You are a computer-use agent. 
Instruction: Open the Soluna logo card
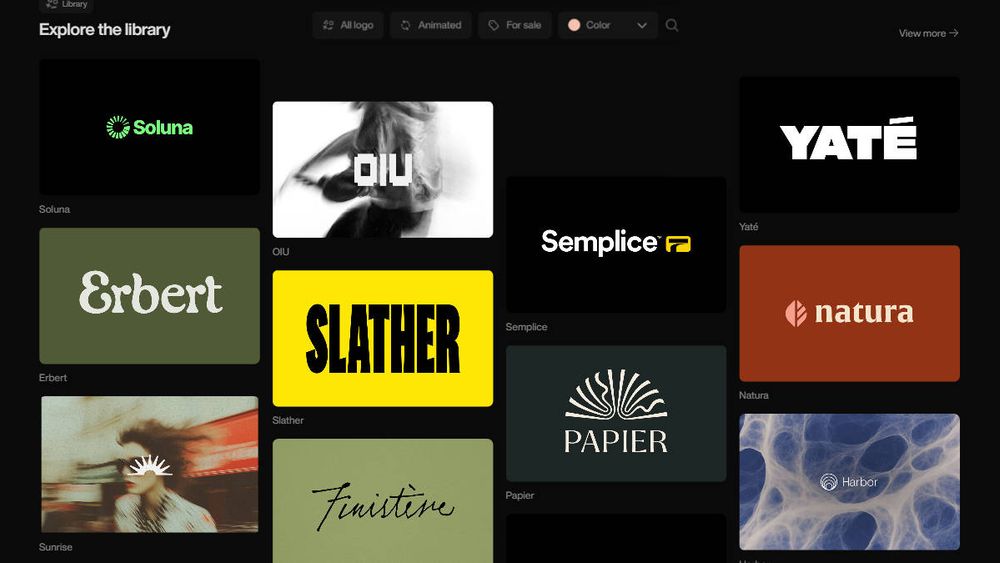click(x=149, y=127)
